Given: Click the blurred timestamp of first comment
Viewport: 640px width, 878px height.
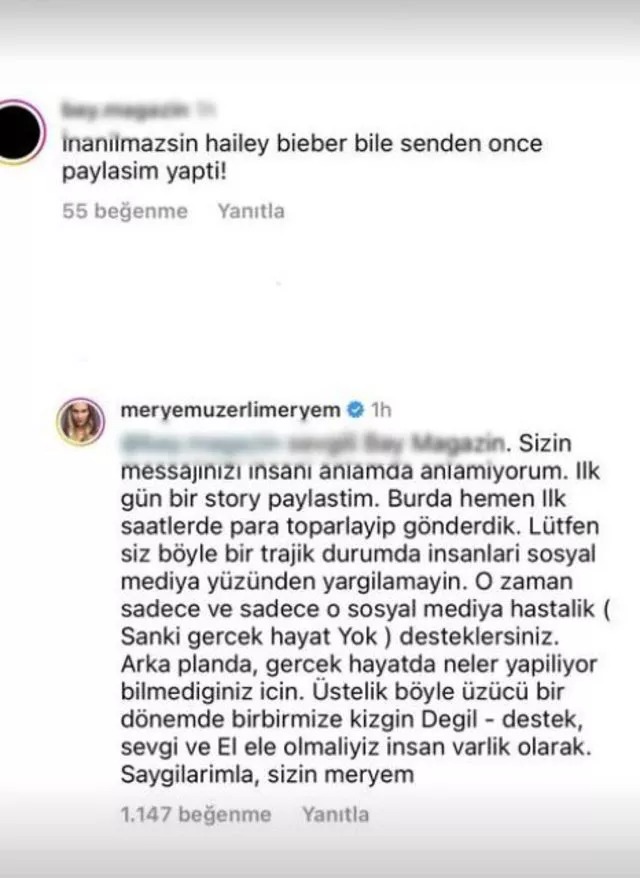Looking at the screenshot, I should click(206, 110).
